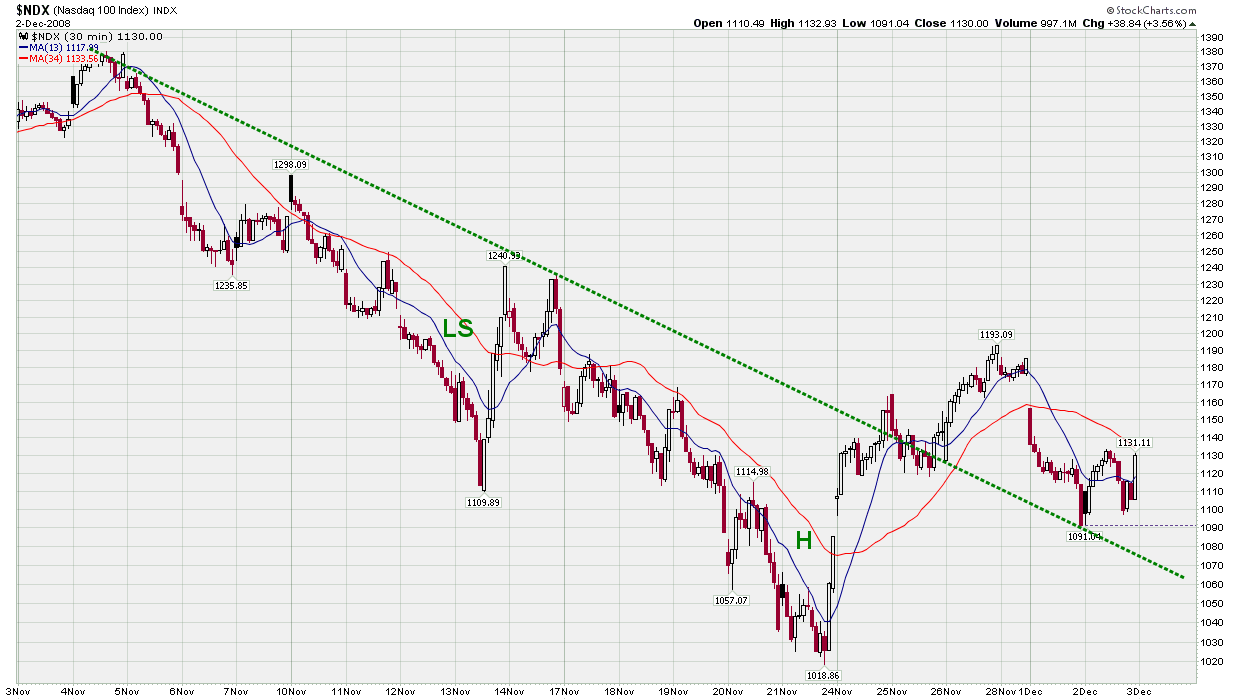Click the Chg +38.84 (+3.56%) value
The width and height of the screenshot is (1240, 700).
[x=1145, y=23]
